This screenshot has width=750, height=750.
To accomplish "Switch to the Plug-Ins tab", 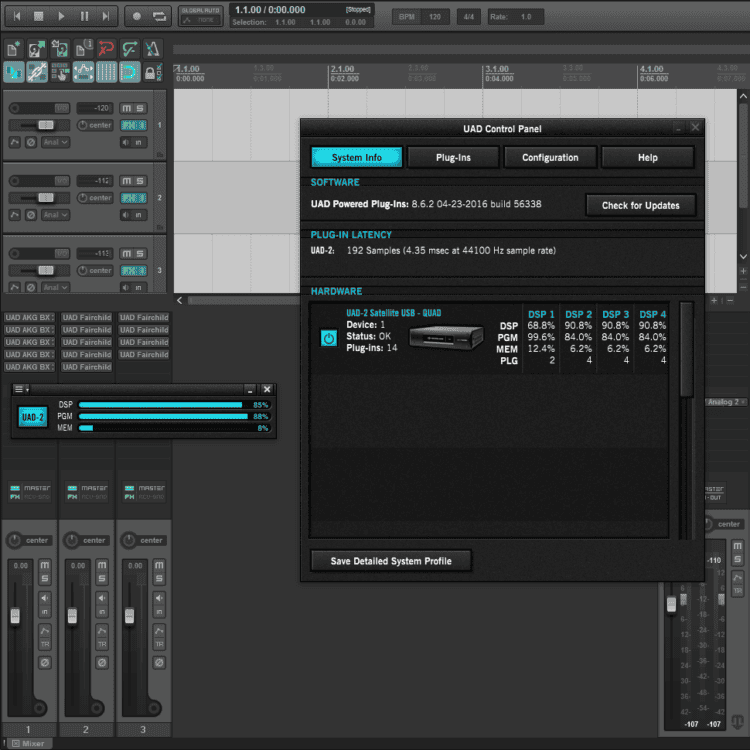I will click(453, 157).
